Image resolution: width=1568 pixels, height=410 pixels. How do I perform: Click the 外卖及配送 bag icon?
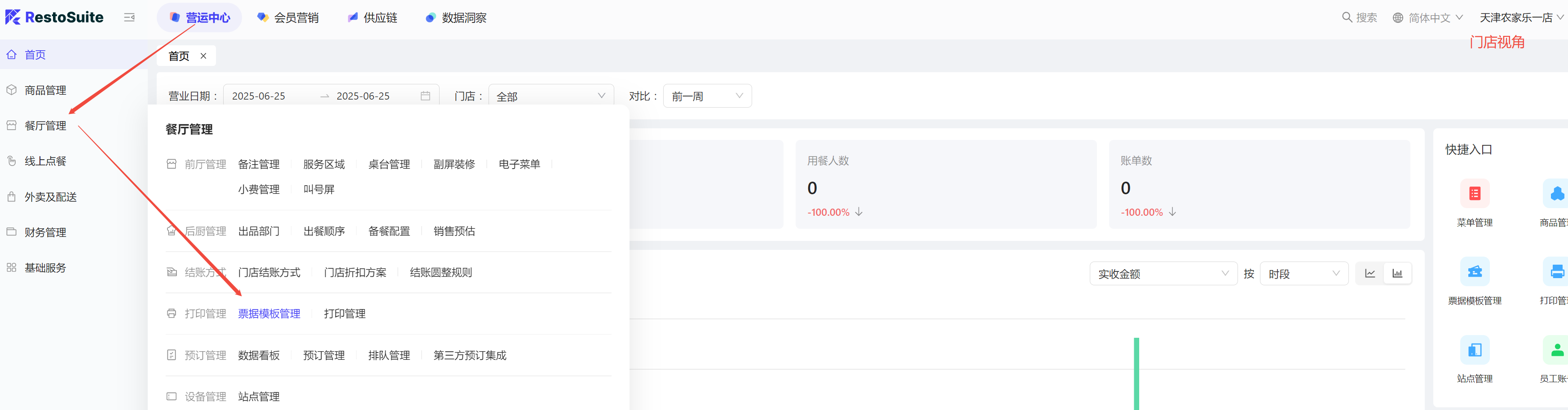(x=12, y=196)
